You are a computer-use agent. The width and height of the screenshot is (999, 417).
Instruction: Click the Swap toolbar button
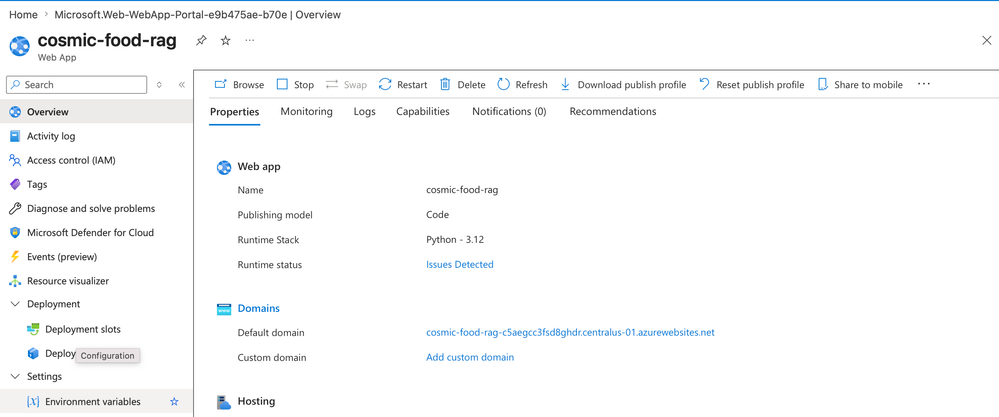346,85
